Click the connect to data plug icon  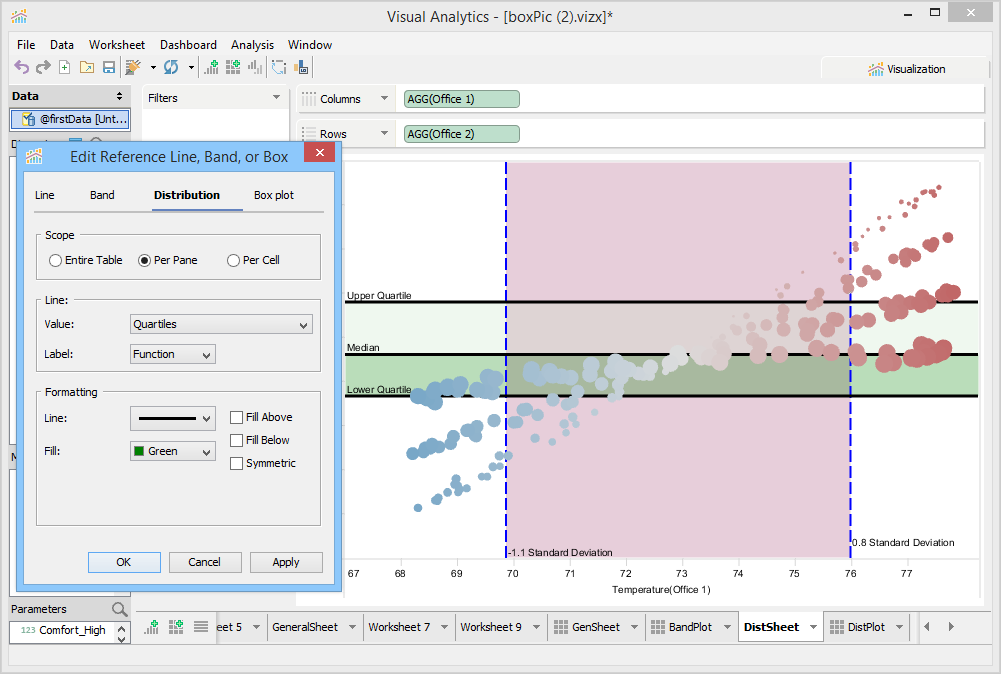click(133, 67)
